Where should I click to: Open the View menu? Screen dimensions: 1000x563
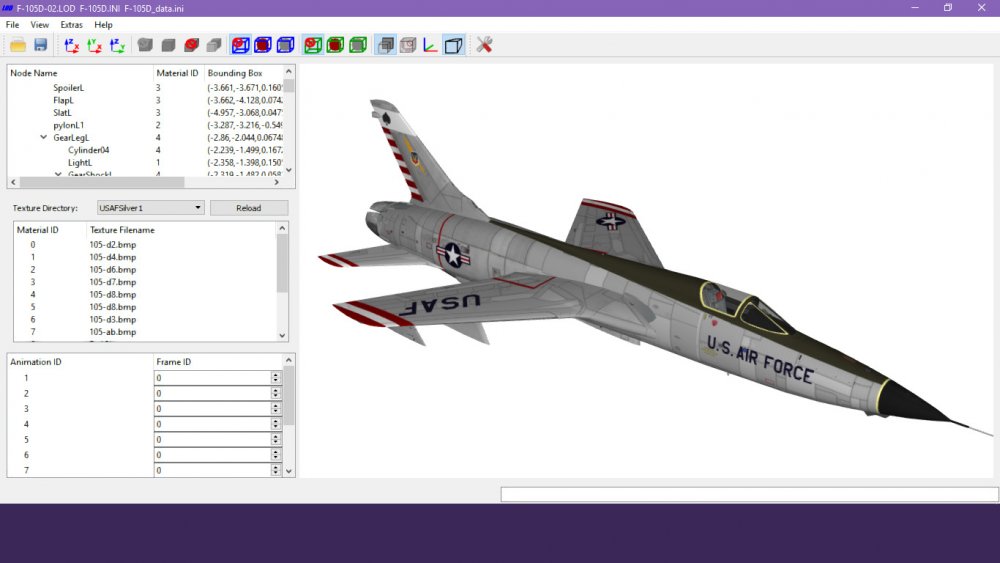pos(40,25)
